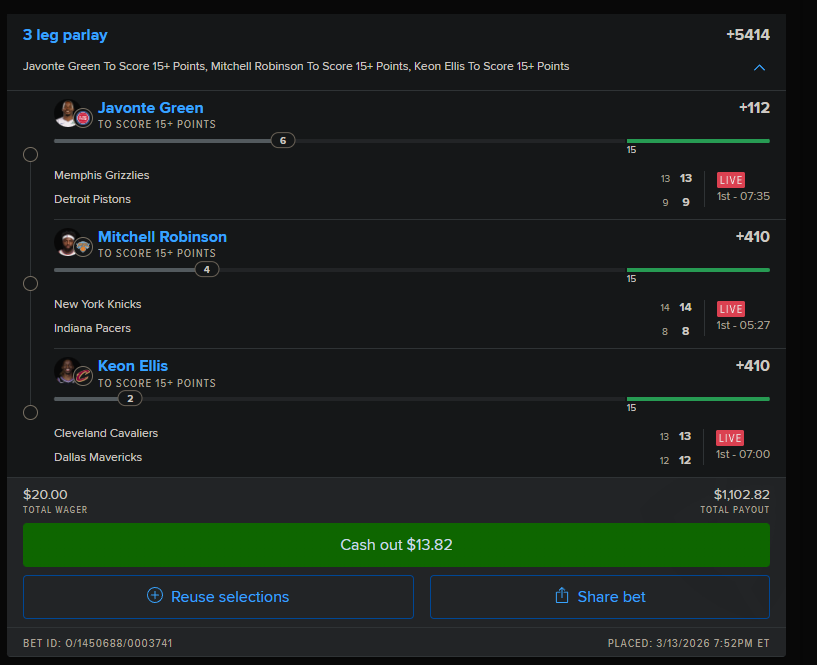Cash out the bet for $13.82
This screenshot has width=817, height=665.
pos(396,545)
